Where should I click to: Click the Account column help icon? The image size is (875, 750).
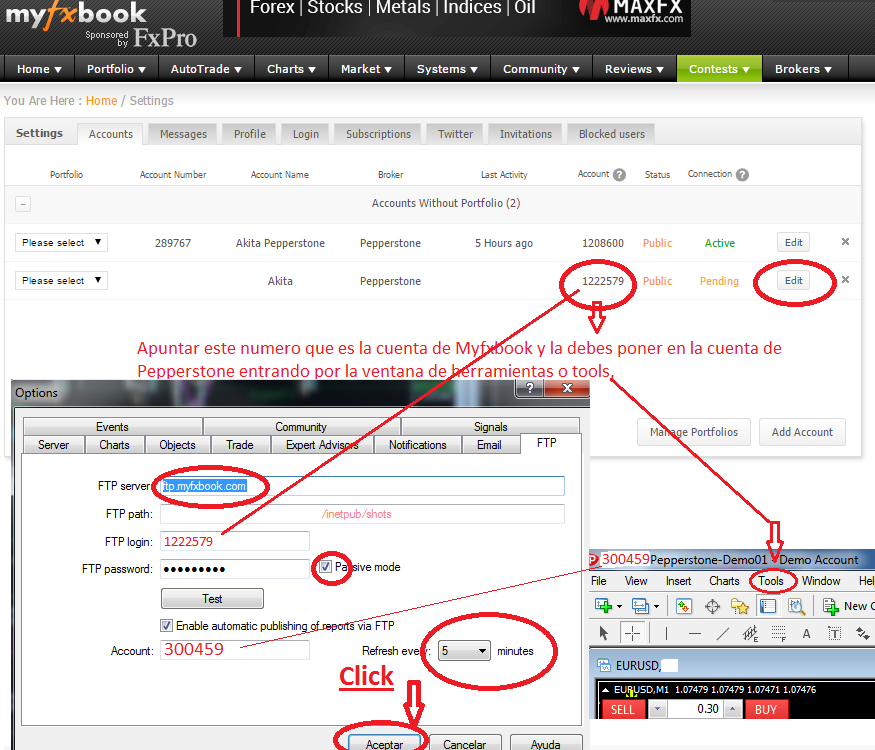[619, 175]
